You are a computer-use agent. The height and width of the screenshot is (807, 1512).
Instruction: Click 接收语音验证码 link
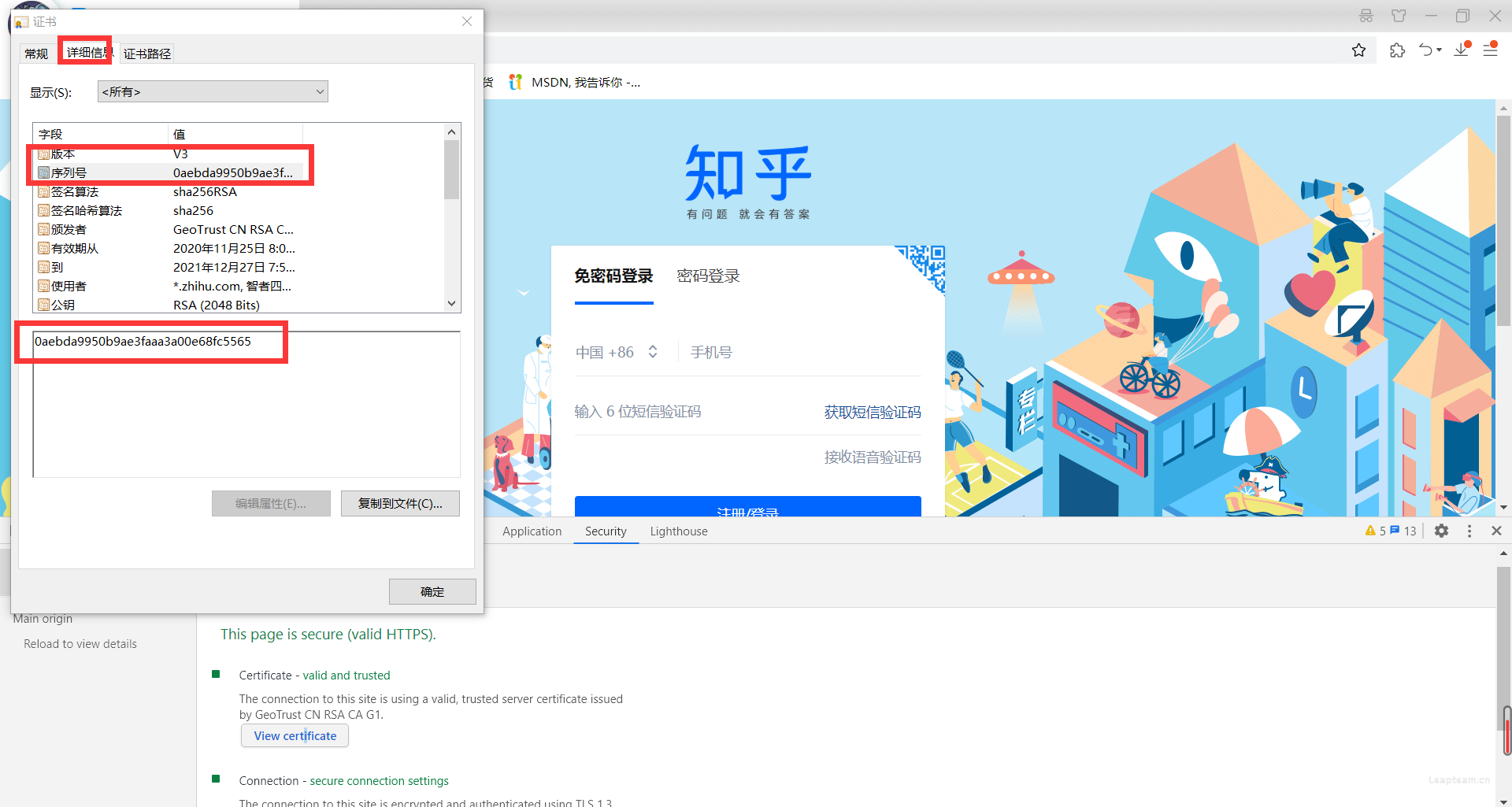pyautogui.click(x=873, y=457)
